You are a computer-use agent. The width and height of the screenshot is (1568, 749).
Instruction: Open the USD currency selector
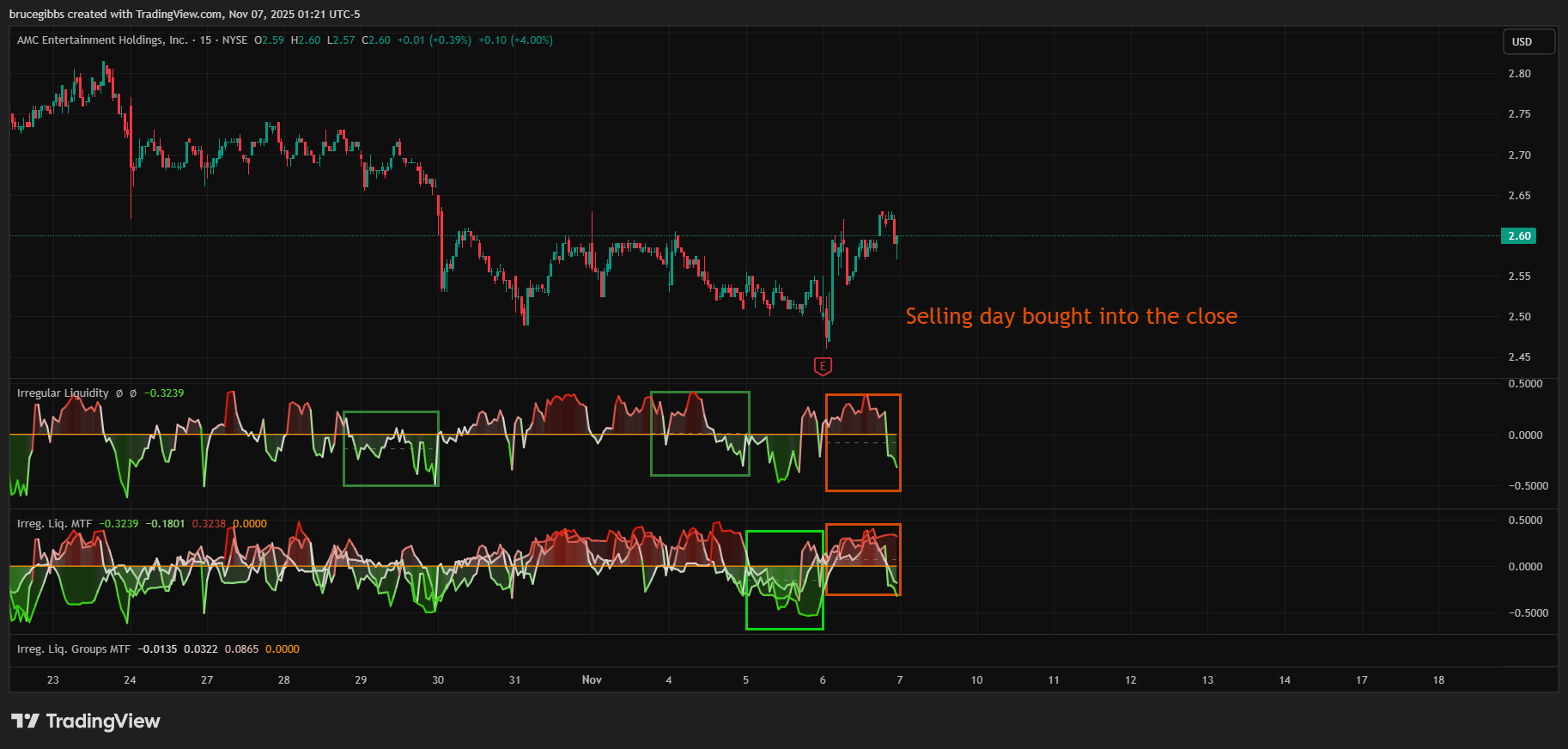point(1528,42)
